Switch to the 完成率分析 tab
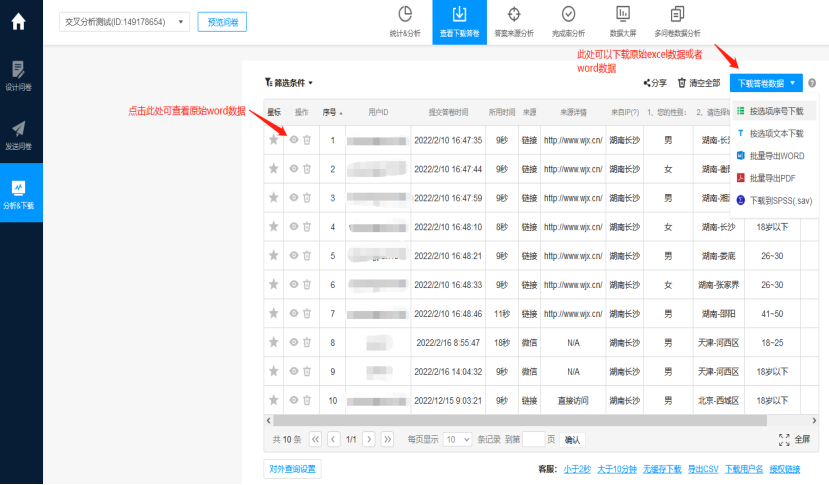This screenshot has width=829, height=485. coord(568,22)
